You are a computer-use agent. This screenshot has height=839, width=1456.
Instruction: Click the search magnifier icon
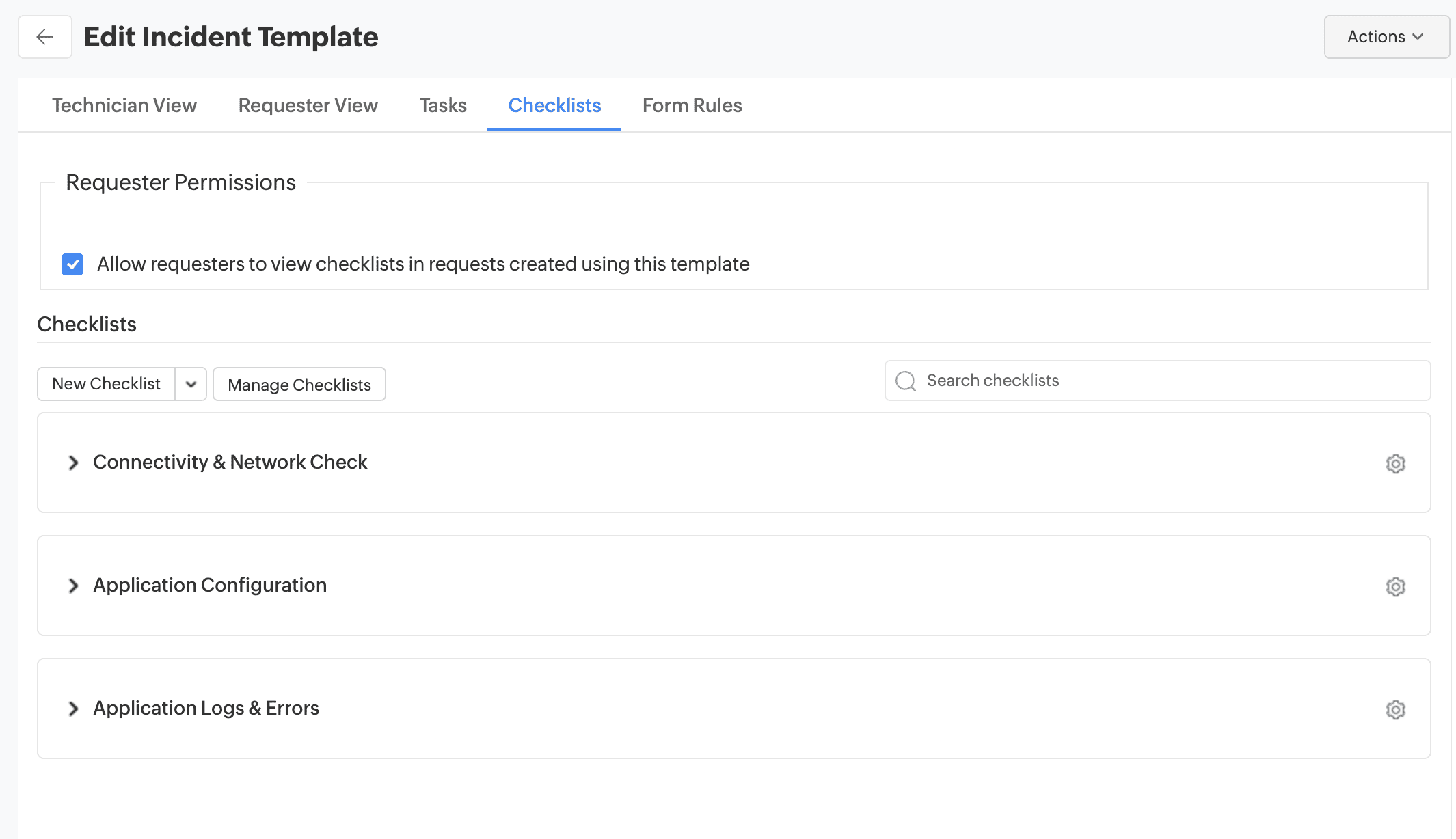tap(906, 381)
